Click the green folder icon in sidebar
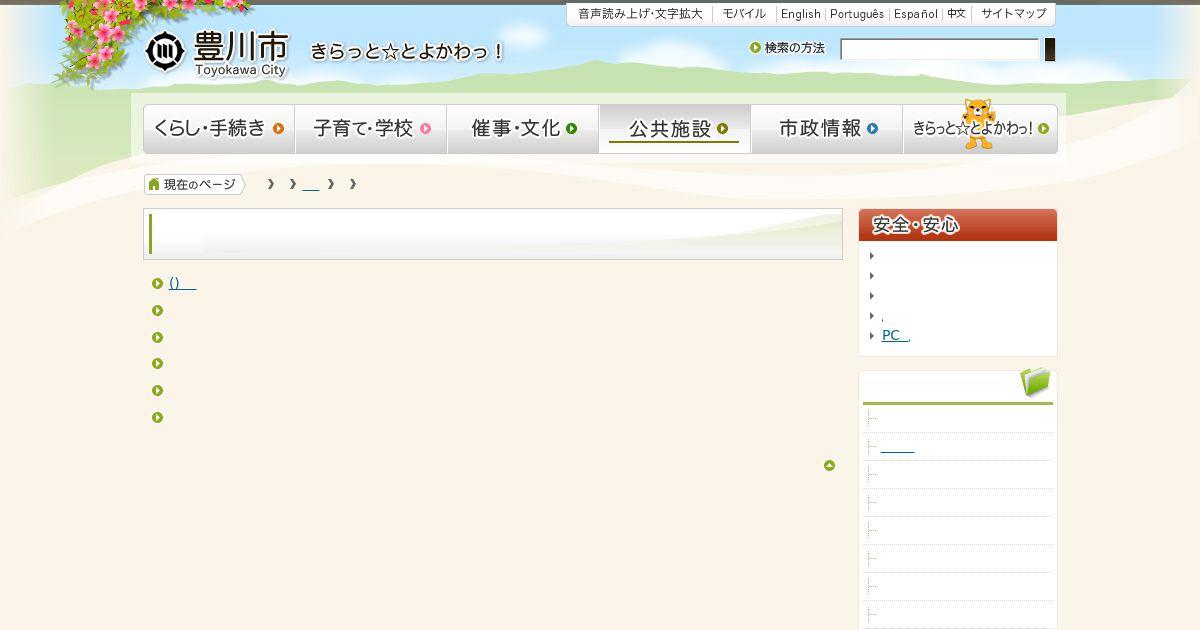The height and width of the screenshot is (630, 1200). tap(1035, 382)
